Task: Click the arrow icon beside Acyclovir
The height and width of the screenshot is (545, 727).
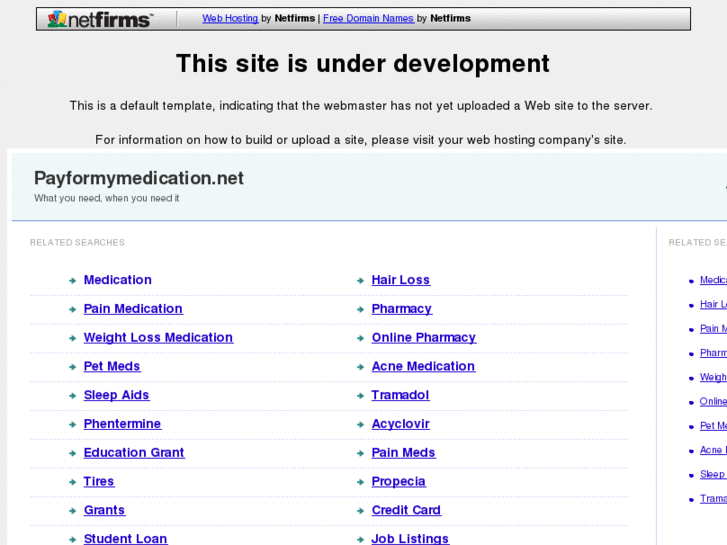Action: [x=360, y=424]
